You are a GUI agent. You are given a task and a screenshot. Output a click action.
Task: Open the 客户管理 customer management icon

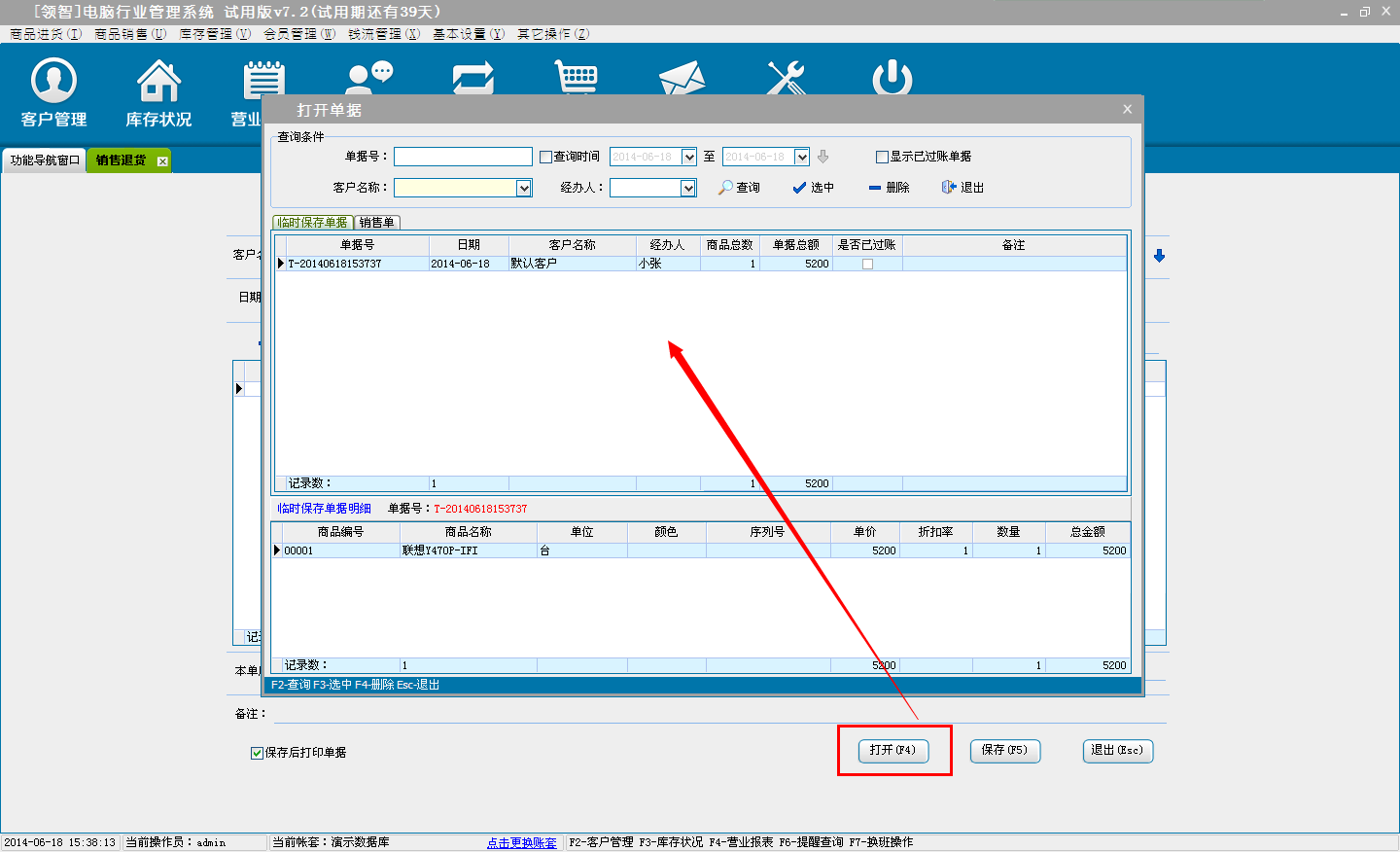54,82
